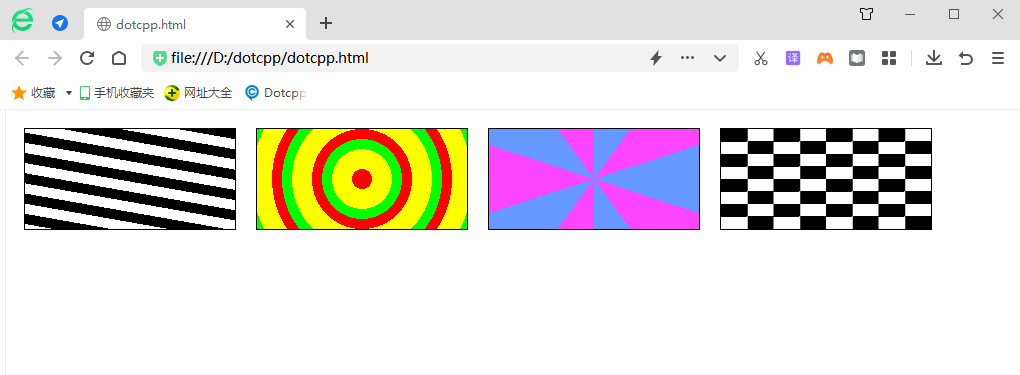Open the gray reading book extension

click(857, 58)
